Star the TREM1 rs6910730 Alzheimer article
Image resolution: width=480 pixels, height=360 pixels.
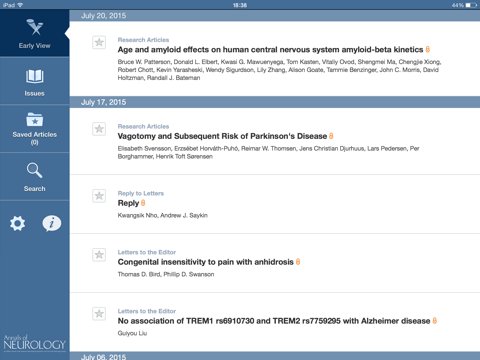99,314
